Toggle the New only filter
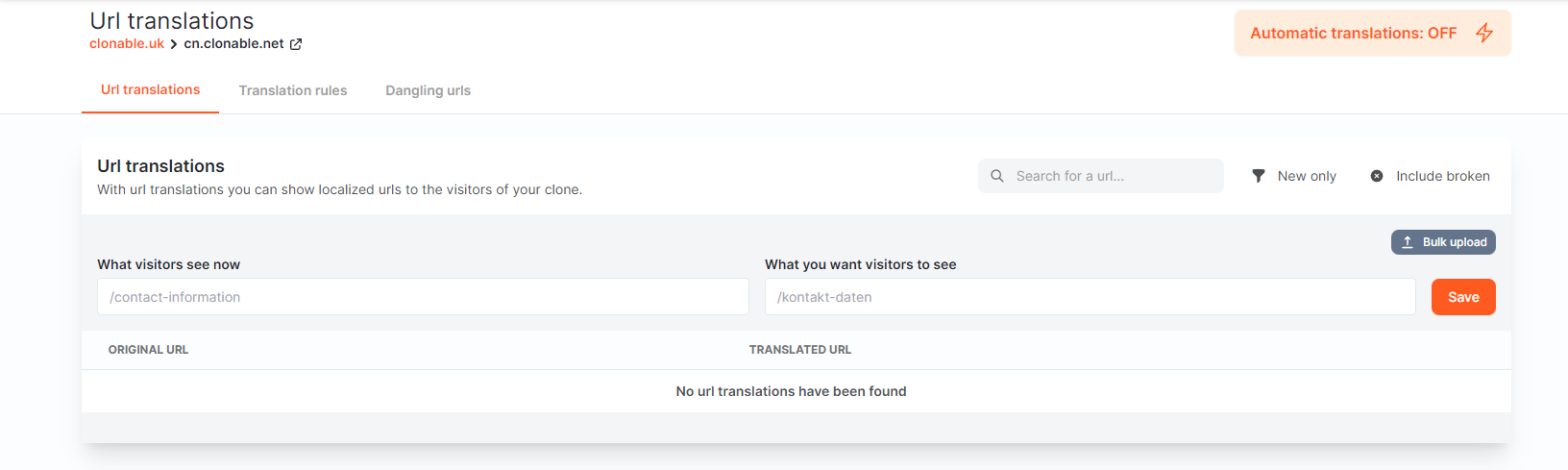This screenshot has height=470, width=1568. tap(1294, 176)
